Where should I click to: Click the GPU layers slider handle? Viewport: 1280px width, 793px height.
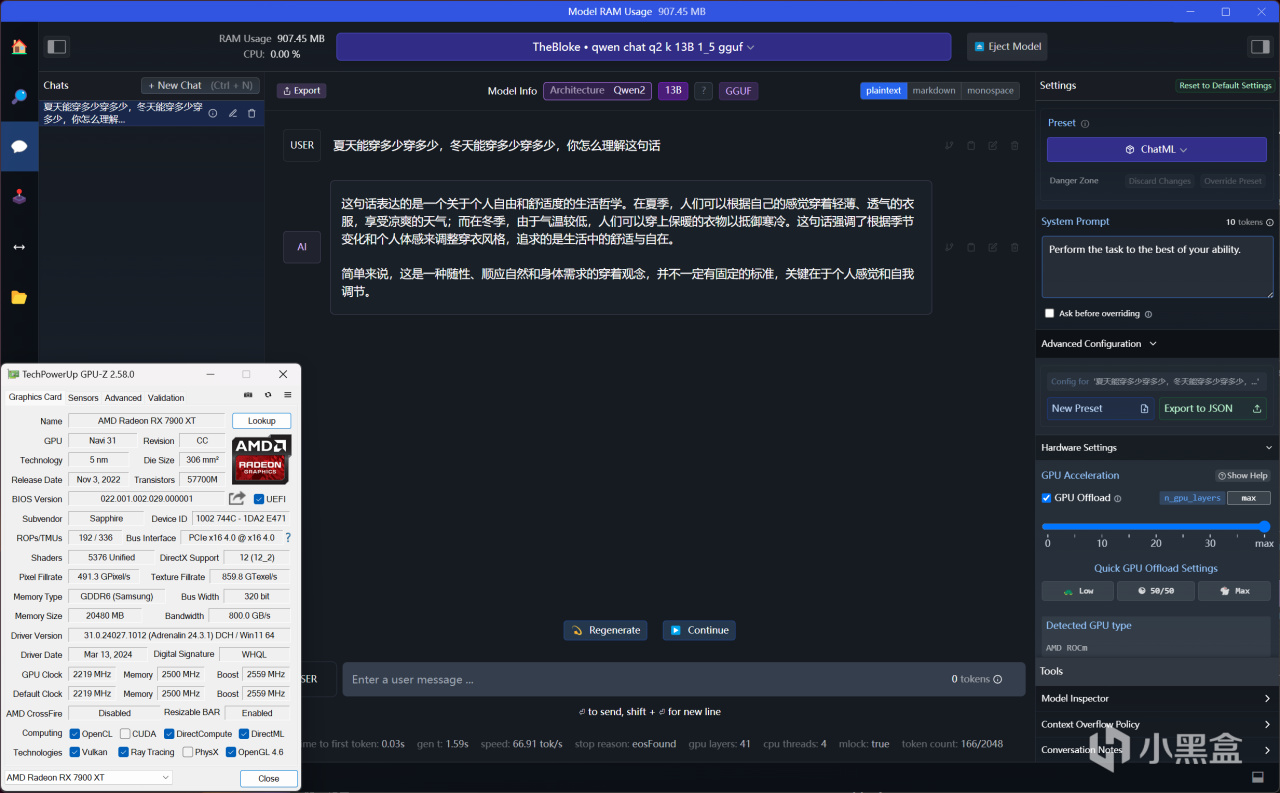tap(1264, 527)
